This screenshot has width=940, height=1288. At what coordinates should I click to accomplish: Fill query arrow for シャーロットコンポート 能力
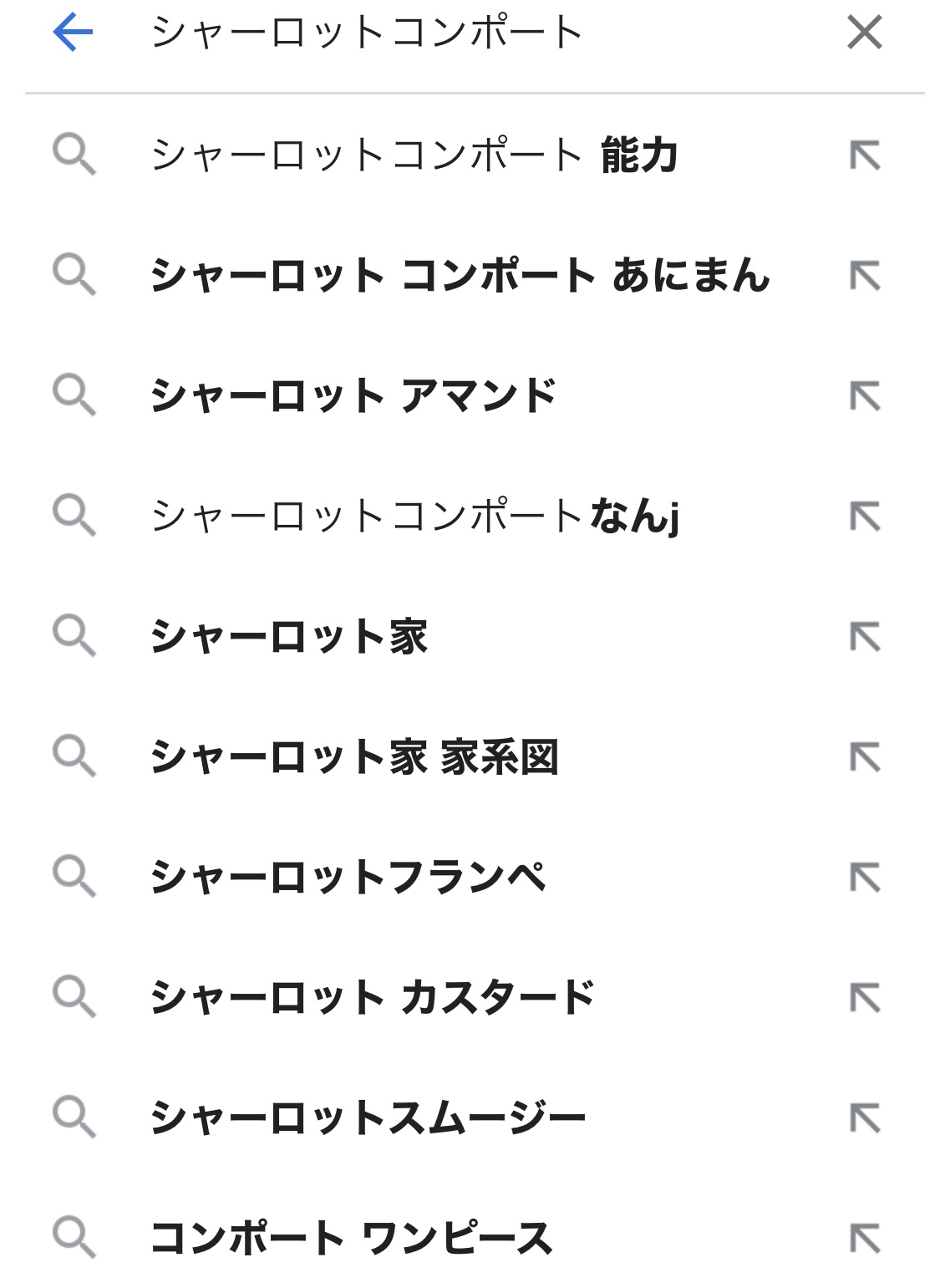pyautogui.click(x=865, y=155)
